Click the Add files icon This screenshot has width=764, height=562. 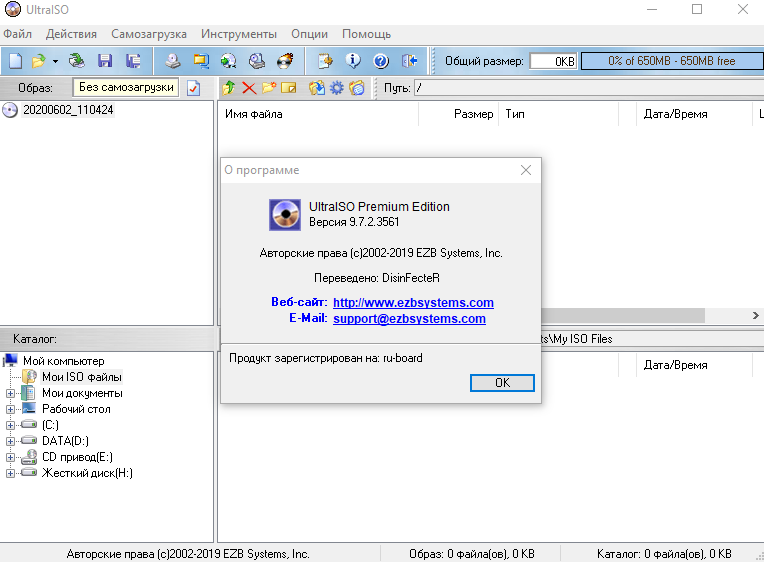[317, 88]
